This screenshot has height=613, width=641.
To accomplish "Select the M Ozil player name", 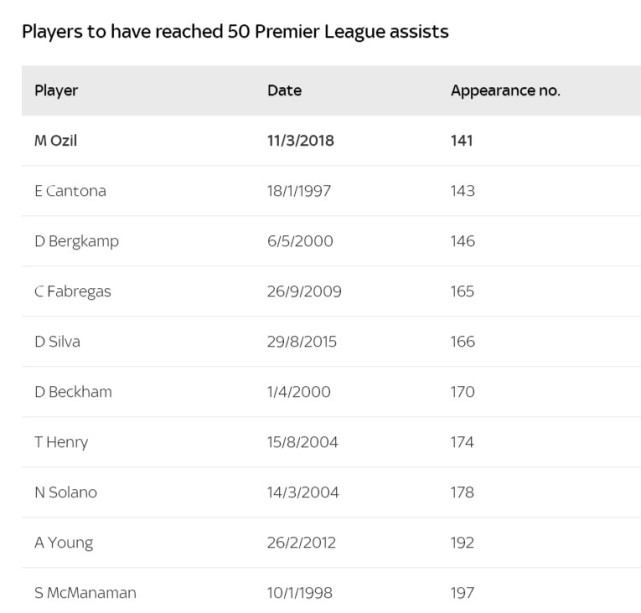I will pyautogui.click(x=56, y=141).
